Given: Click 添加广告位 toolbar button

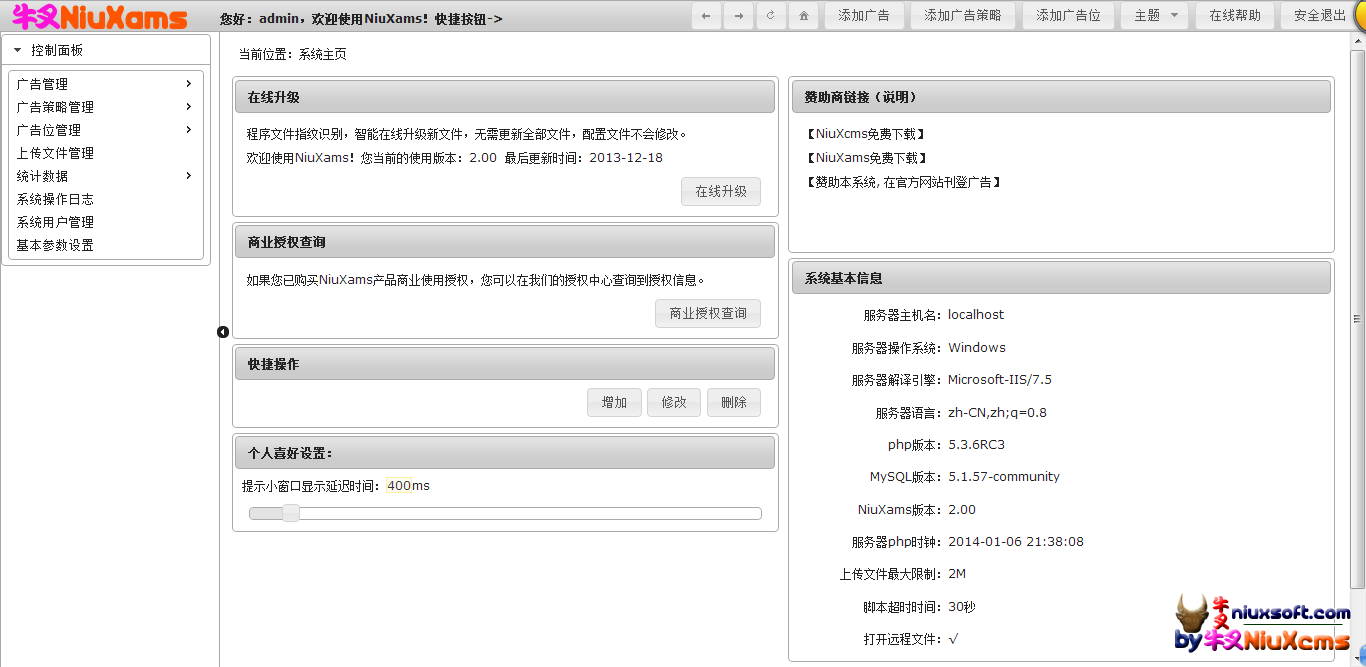Looking at the screenshot, I should [x=1068, y=15].
